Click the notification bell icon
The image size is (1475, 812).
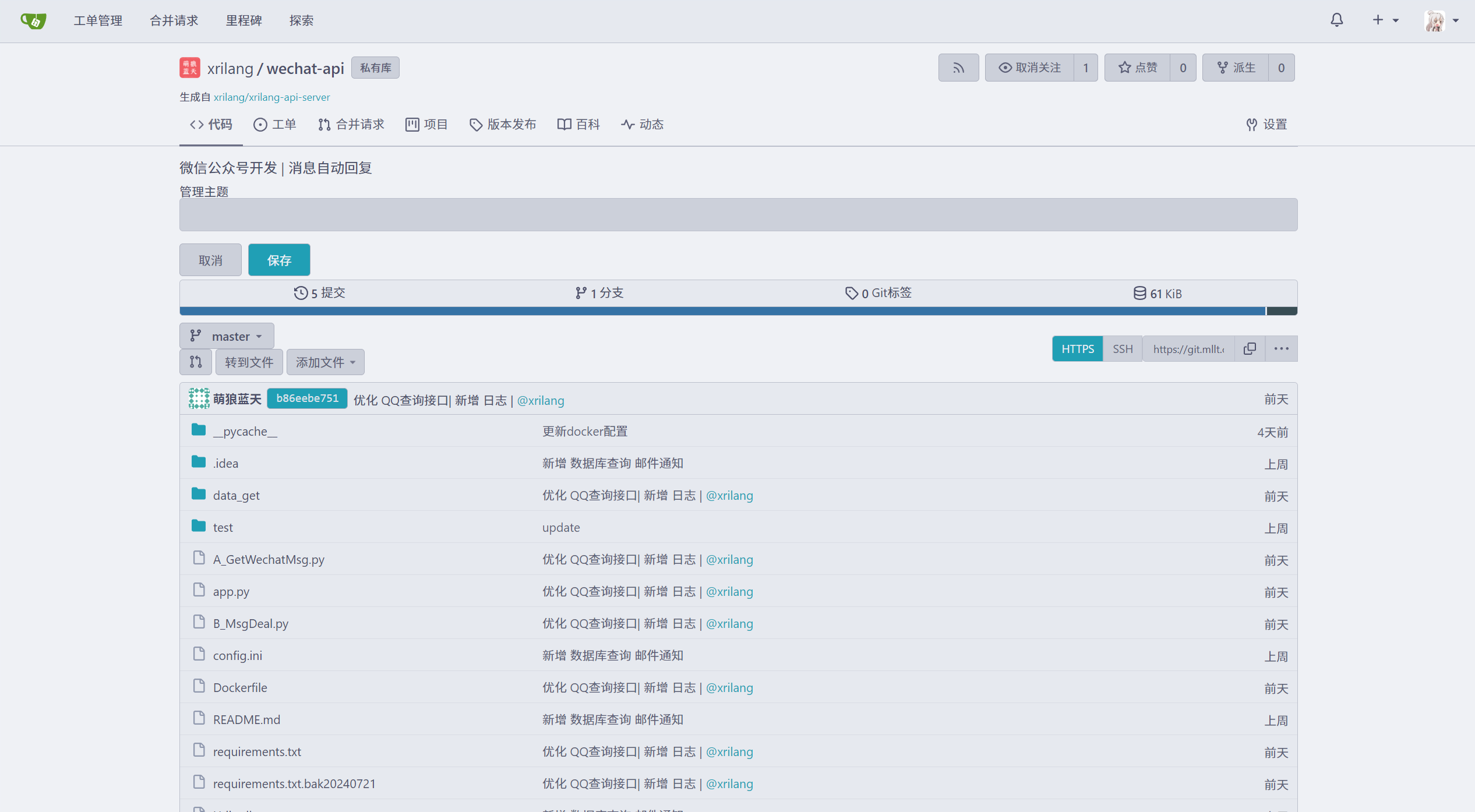[1336, 20]
